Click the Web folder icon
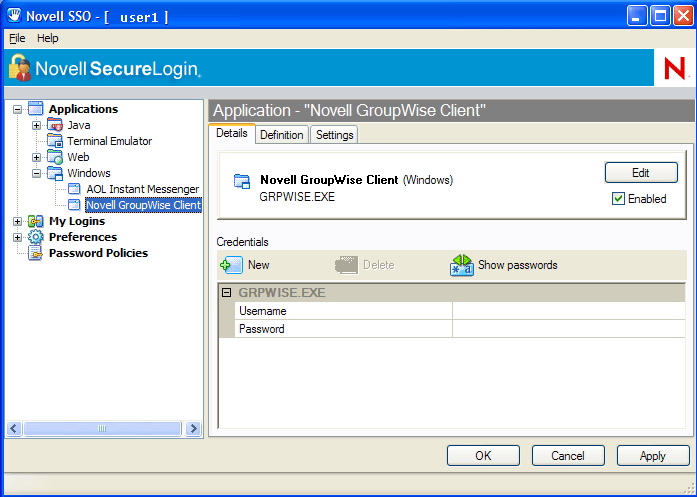Image resolution: width=697 pixels, height=497 pixels. (x=55, y=157)
